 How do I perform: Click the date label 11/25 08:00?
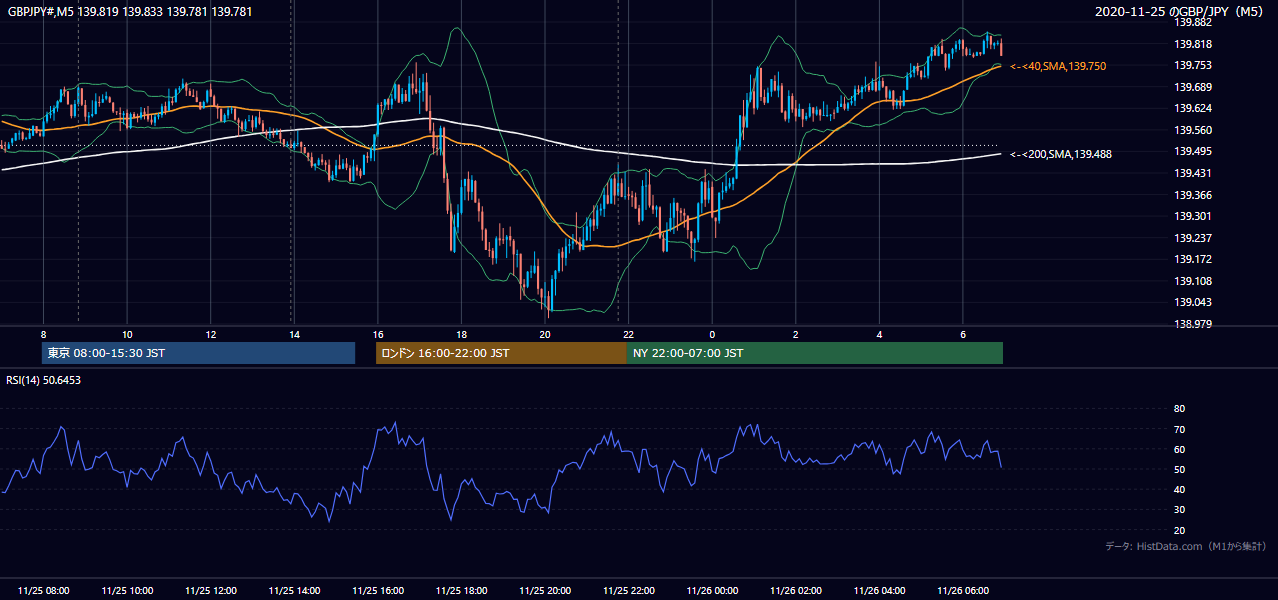coord(43,591)
